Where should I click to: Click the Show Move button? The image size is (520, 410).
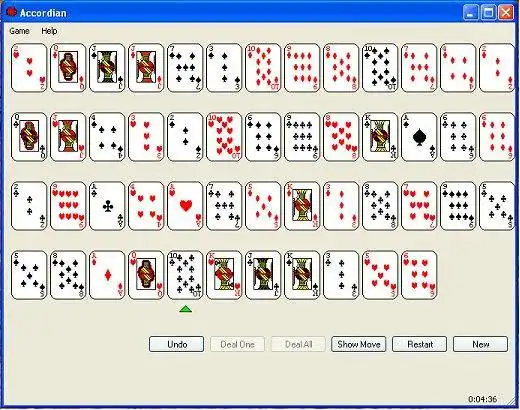(359, 344)
